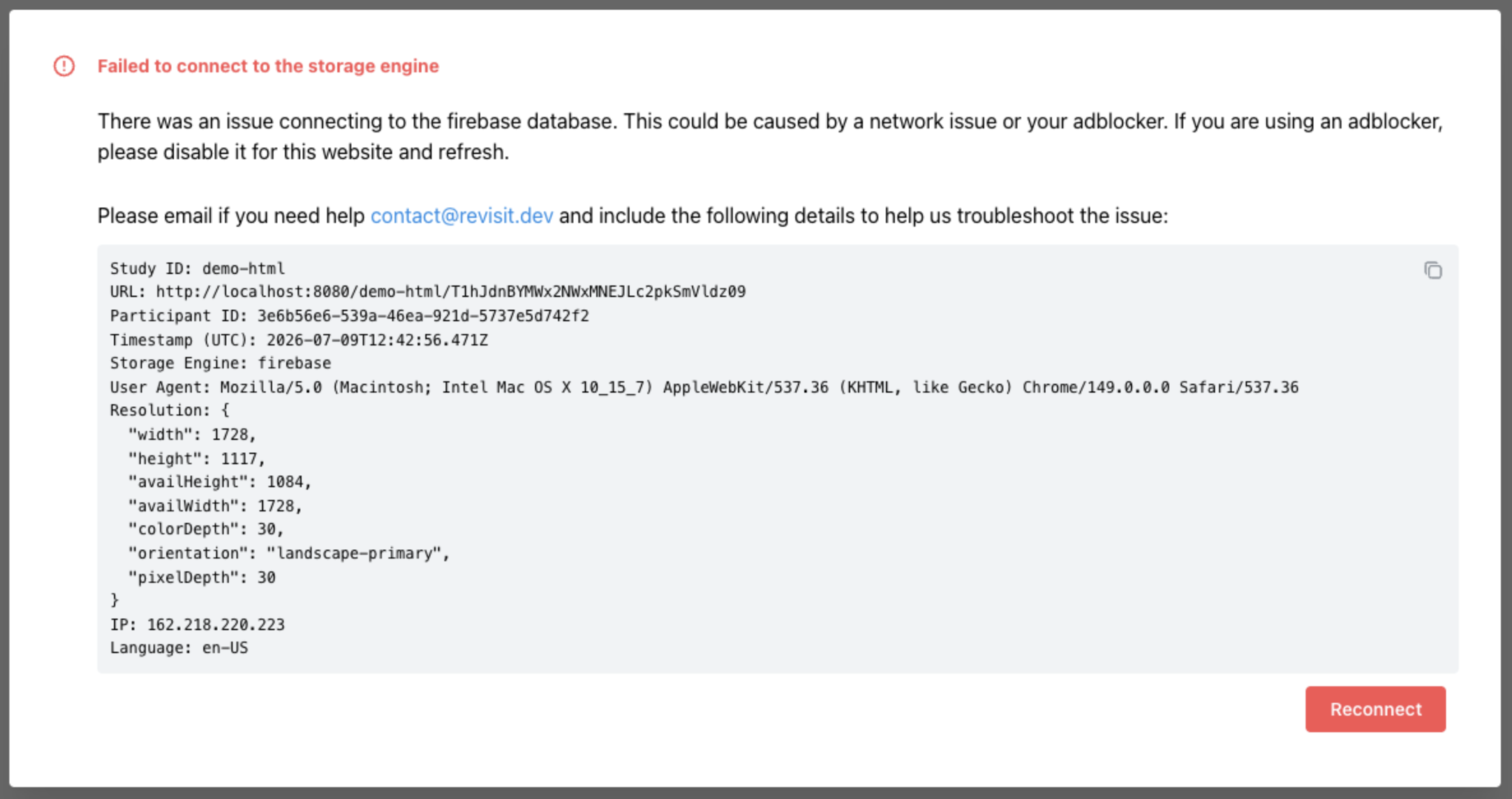The height and width of the screenshot is (799, 1512).
Task: Click the Timestamp (UTC) line
Action: (x=299, y=340)
